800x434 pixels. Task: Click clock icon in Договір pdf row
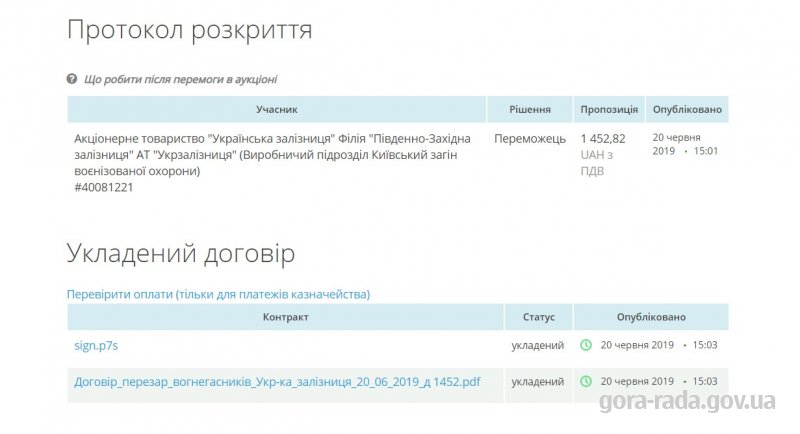pyautogui.click(x=586, y=381)
